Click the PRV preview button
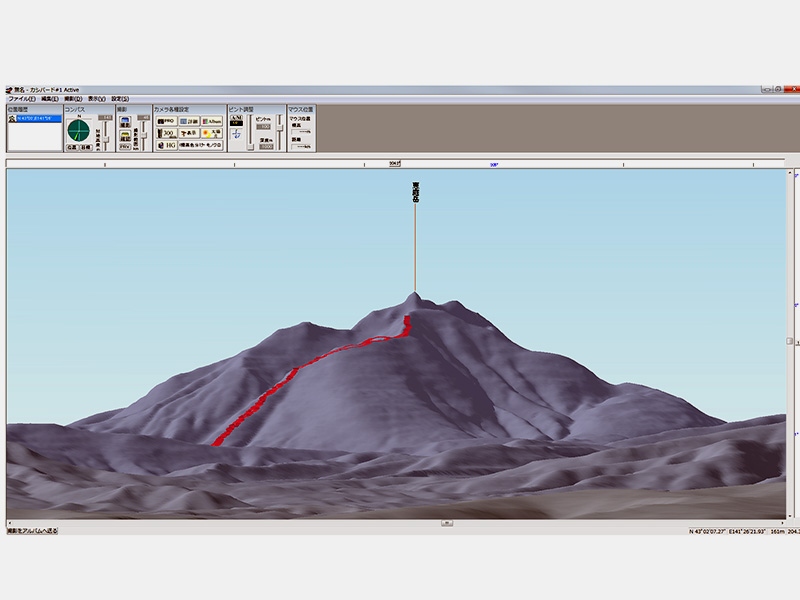800x600 pixels. pyautogui.click(x=125, y=146)
